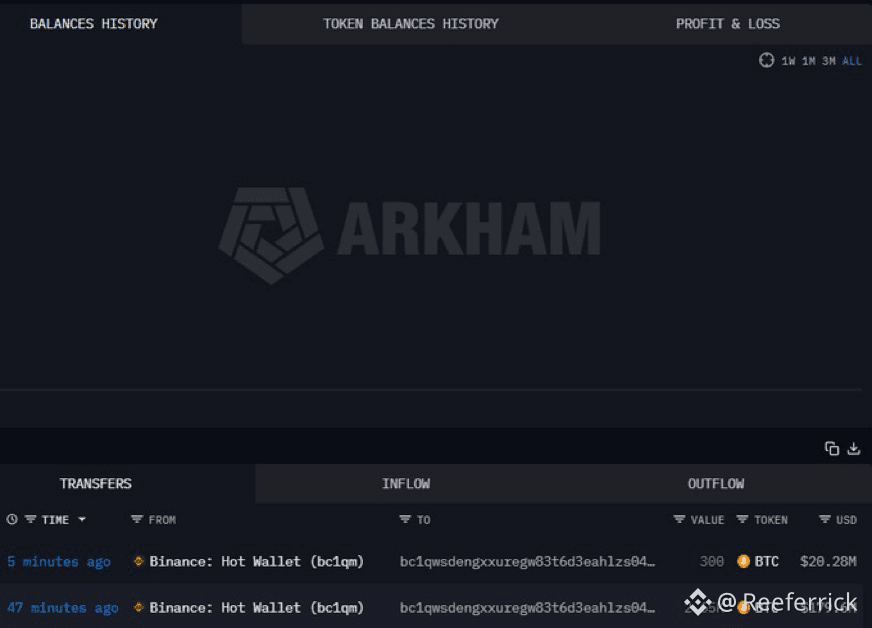
Task: Open the Time column filter icon
Action: coord(31,520)
